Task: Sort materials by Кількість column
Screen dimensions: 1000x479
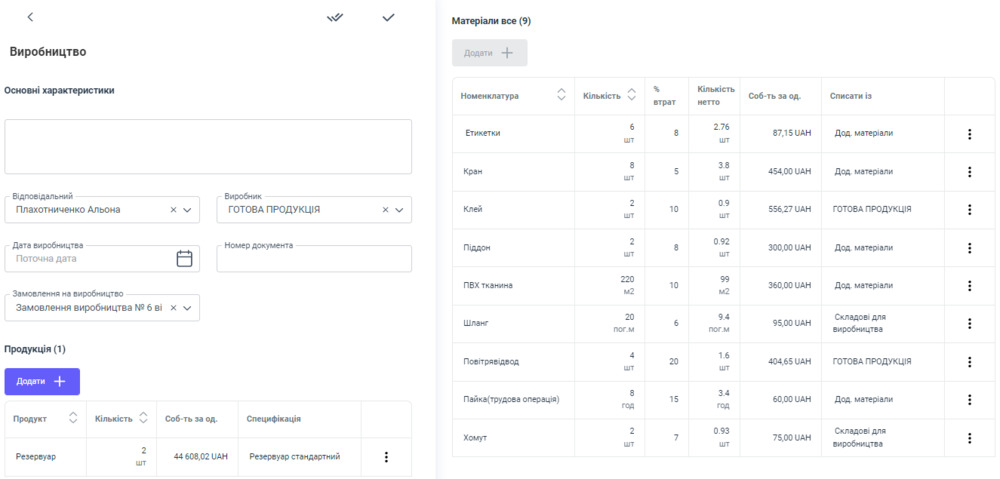Action: tap(631, 96)
